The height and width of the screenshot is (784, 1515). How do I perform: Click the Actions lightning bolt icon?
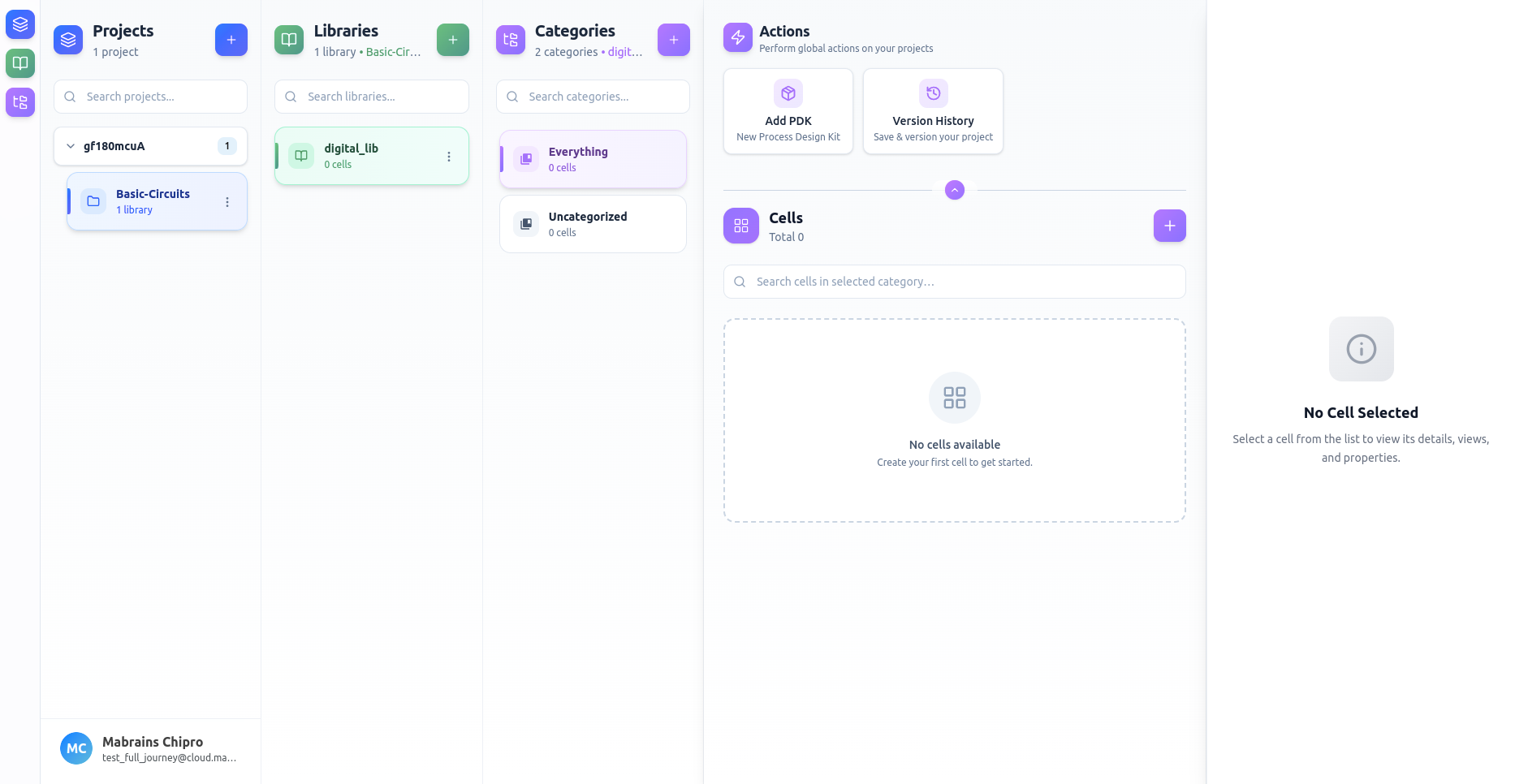(x=737, y=37)
